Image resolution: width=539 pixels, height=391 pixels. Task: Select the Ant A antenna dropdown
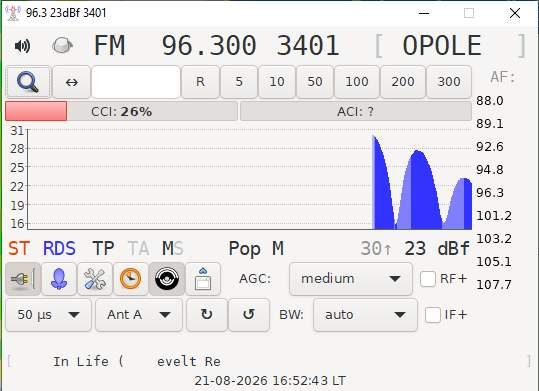pos(139,315)
